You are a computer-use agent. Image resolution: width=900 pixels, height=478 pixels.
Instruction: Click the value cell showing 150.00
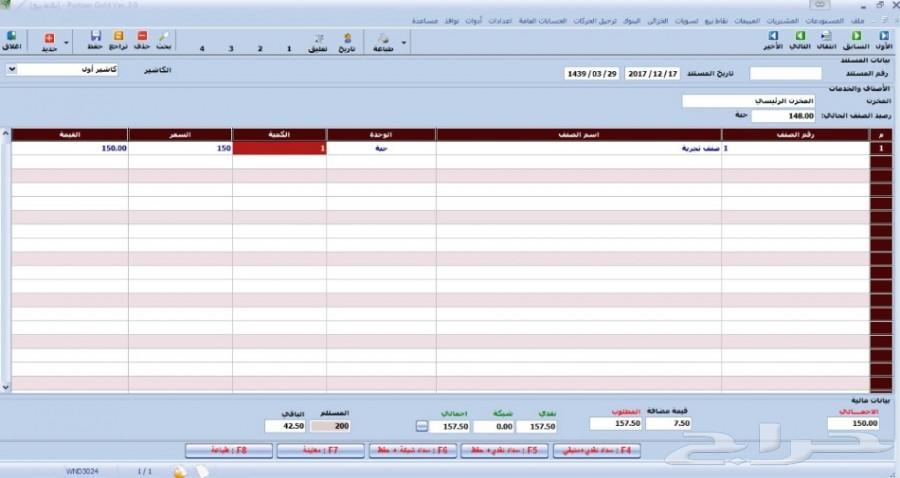69,148
